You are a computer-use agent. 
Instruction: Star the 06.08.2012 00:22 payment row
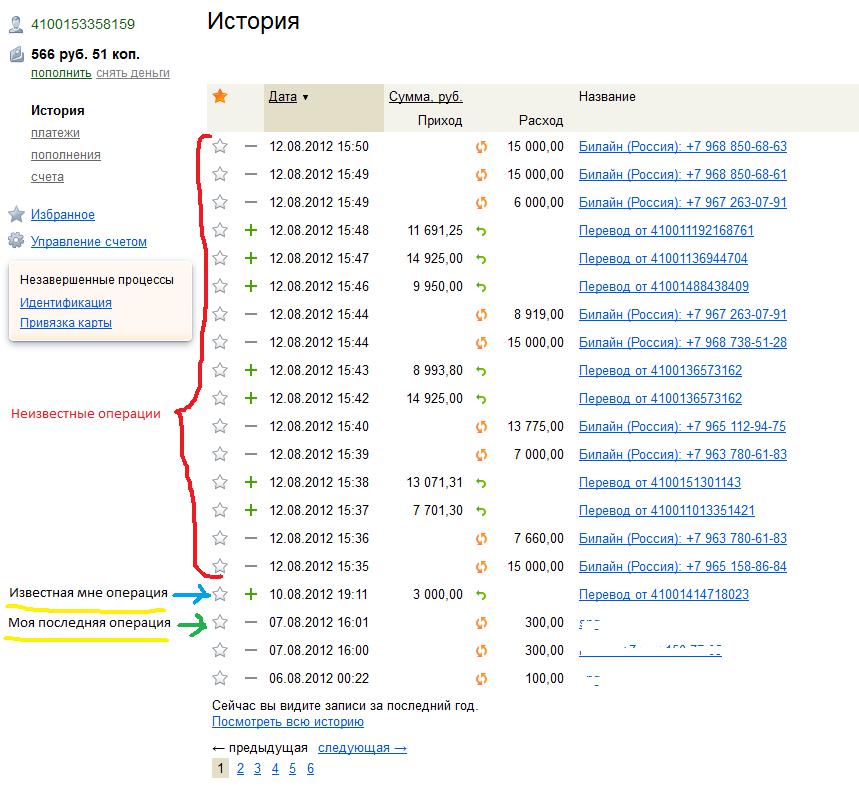click(220, 678)
